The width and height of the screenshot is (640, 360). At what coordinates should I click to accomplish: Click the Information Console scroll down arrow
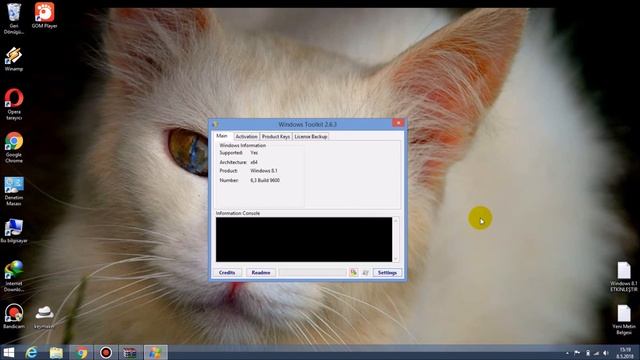click(396, 258)
